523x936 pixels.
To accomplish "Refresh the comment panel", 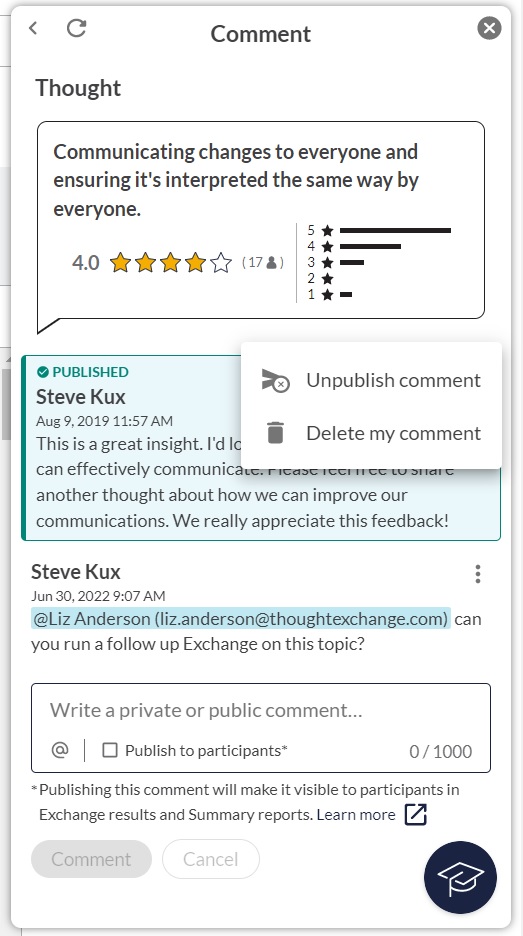I will [76, 27].
